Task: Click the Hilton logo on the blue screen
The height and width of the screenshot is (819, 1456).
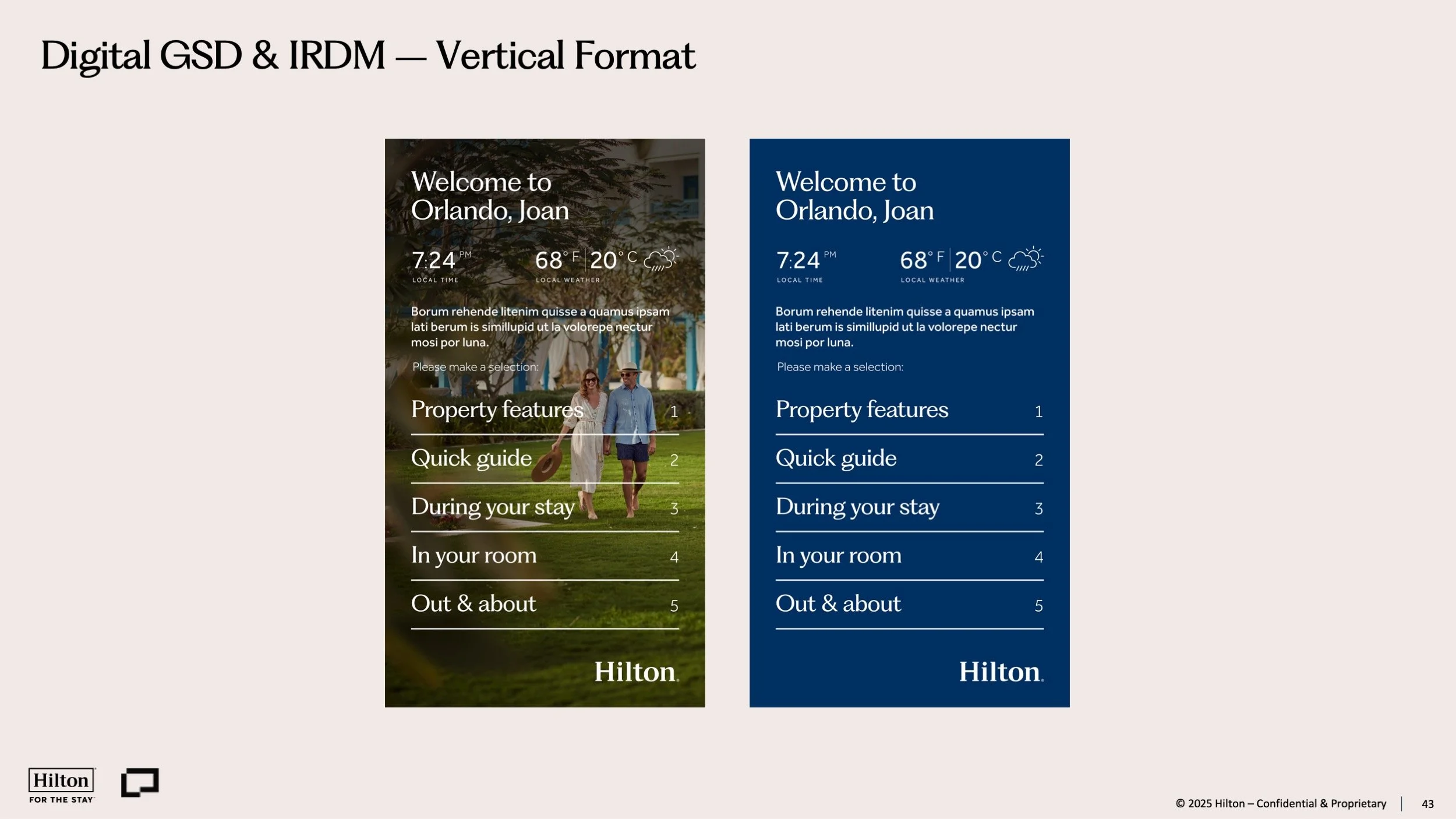Action: (1001, 672)
